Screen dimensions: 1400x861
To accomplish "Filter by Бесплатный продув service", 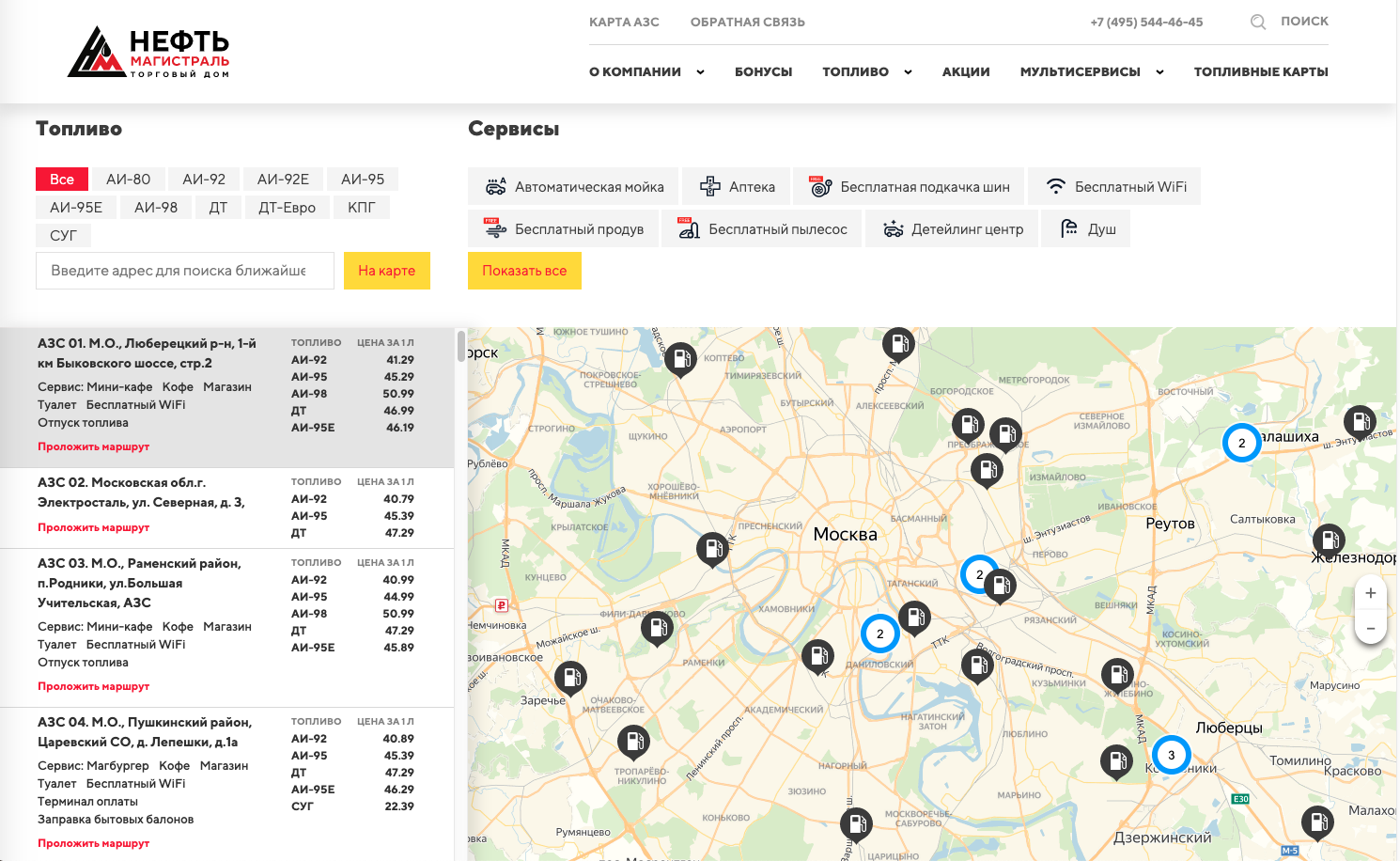I will [x=563, y=228].
